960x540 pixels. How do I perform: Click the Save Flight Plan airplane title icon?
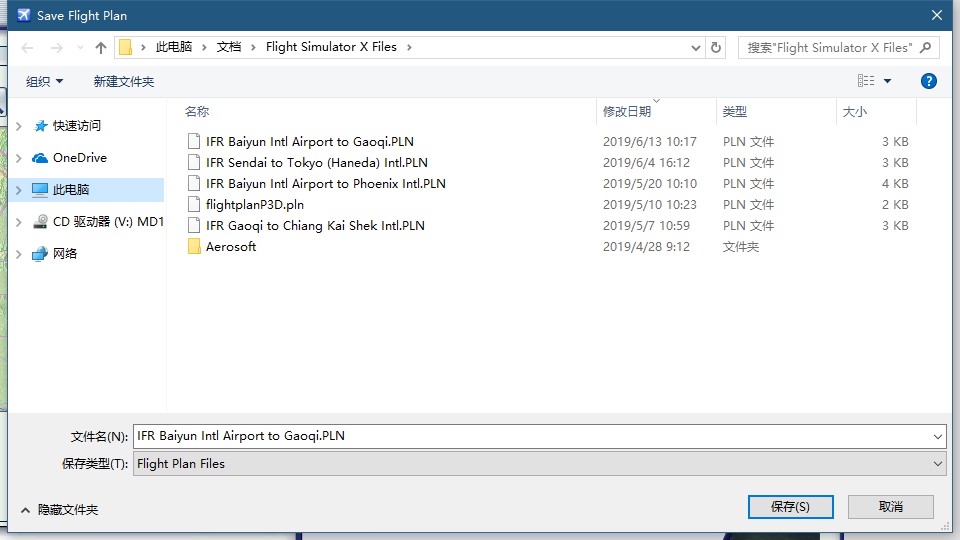click(x=23, y=15)
